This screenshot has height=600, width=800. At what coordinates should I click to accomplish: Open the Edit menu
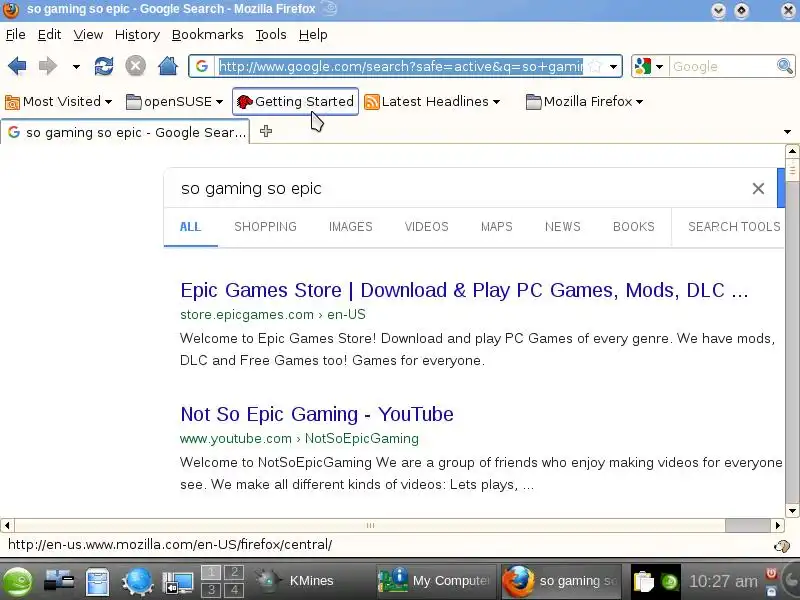tap(49, 35)
